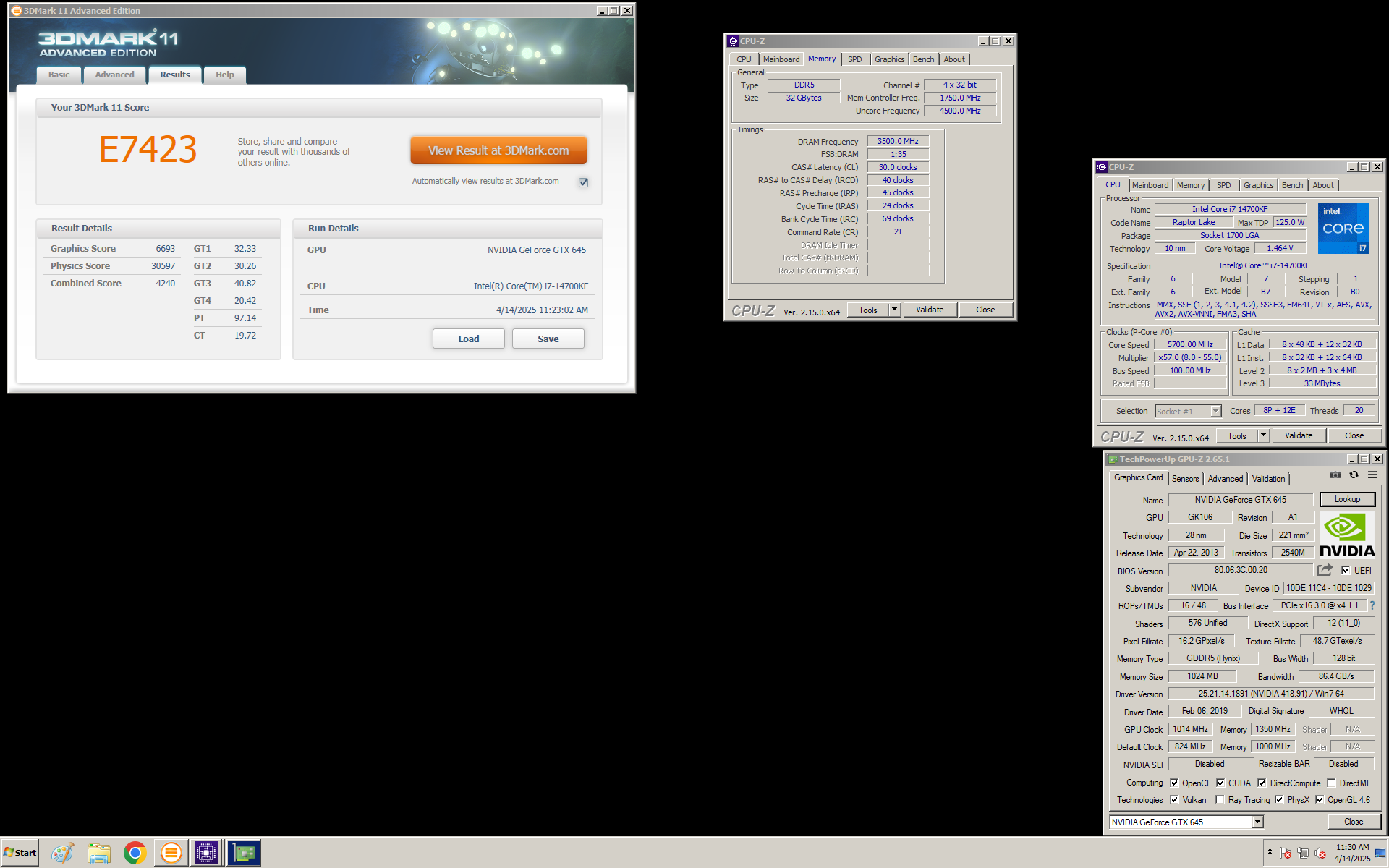Click the muted volume tray icon
This screenshot has height=868, width=1389.
tap(1320, 854)
